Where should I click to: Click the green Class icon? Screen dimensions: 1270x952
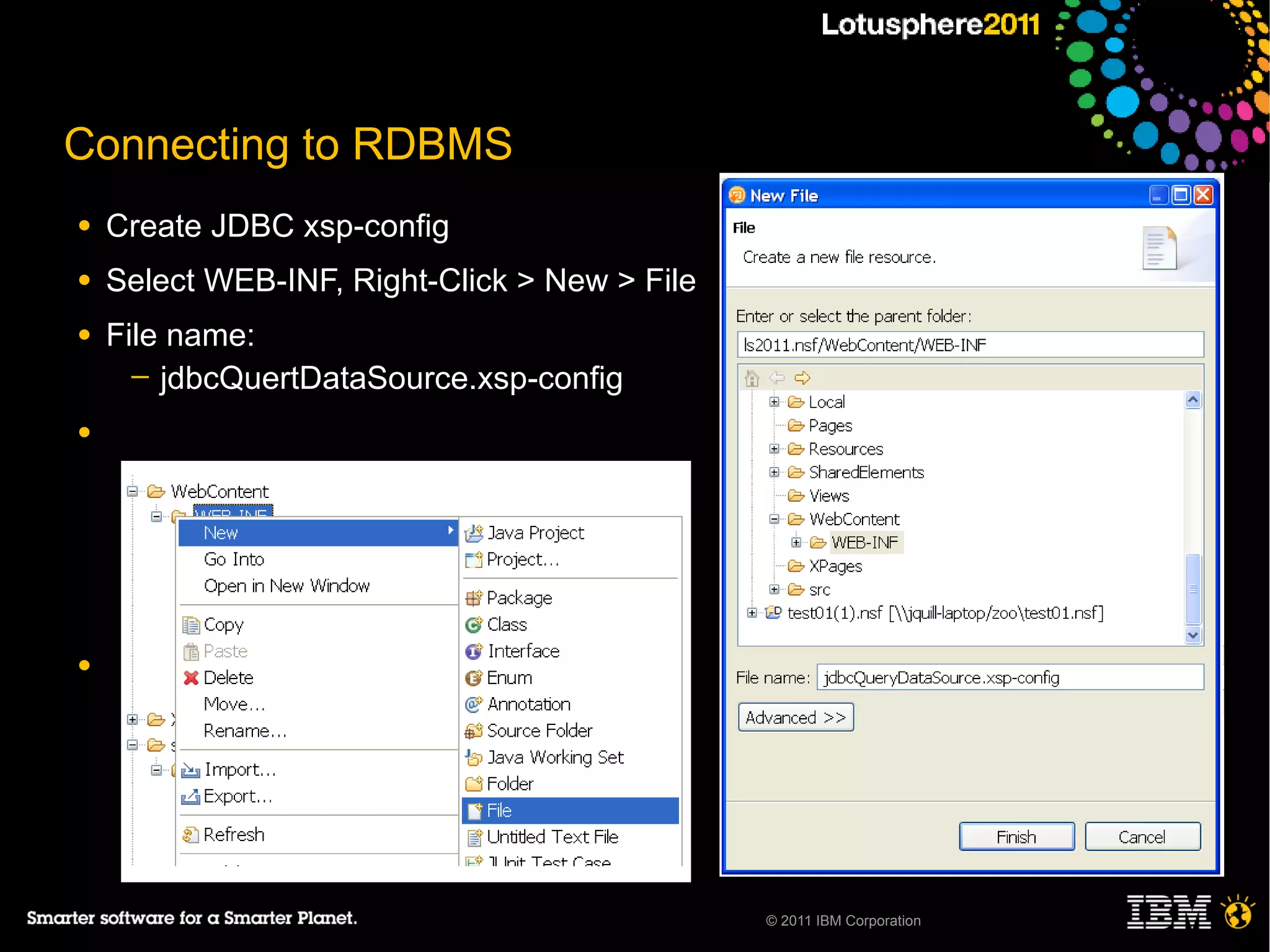tap(474, 625)
